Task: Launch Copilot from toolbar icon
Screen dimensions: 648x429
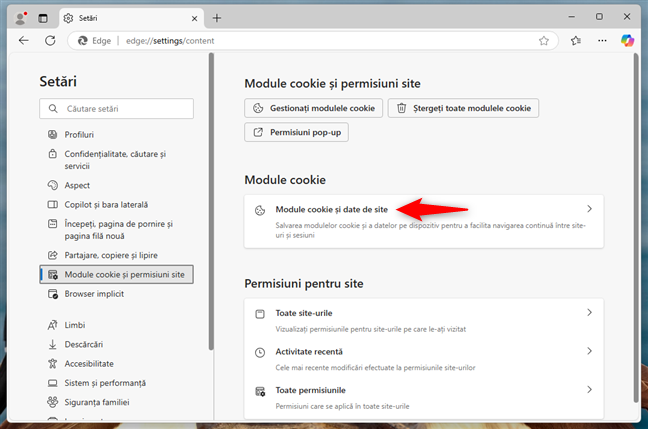Action: [627, 41]
